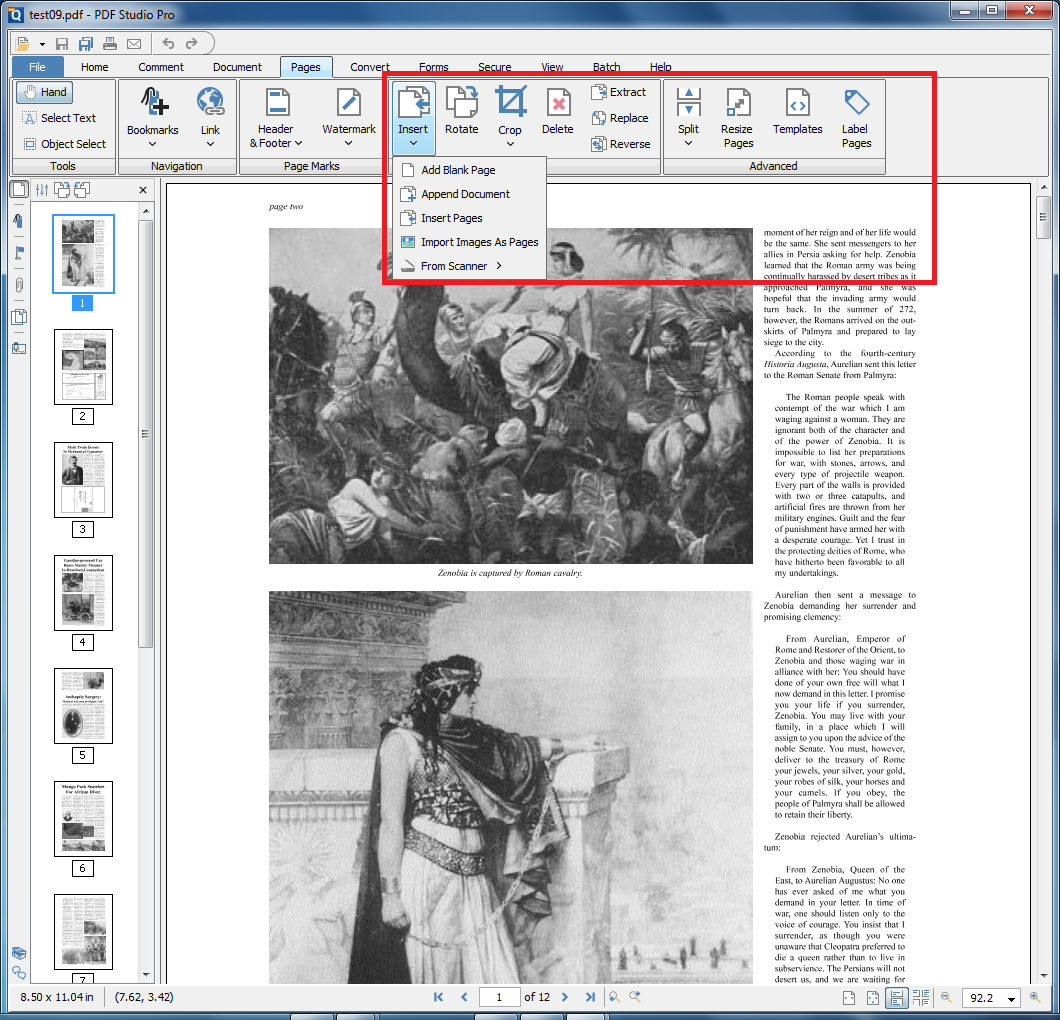Click the Email envelope icon
This screenshot has width=1060, height=1020.
(134, 44)
